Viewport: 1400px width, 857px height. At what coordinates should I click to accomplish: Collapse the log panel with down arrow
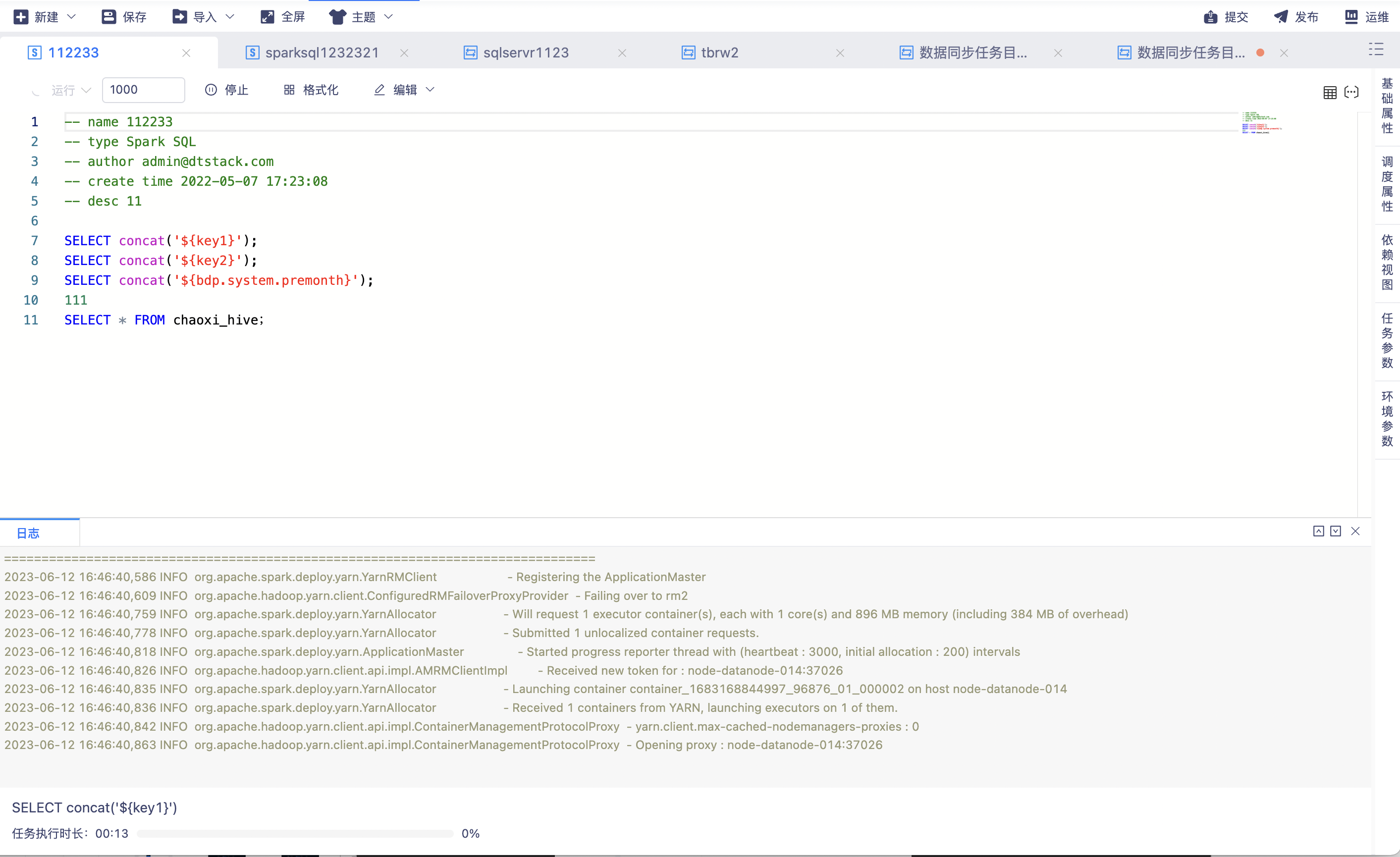pyautogui.click(x=1335, y=531)
